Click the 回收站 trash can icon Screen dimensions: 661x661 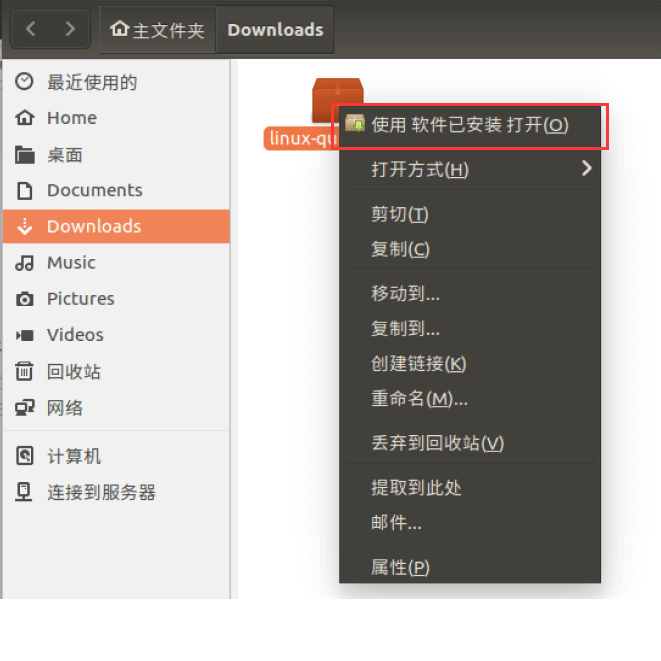click(x=24, y=371)
